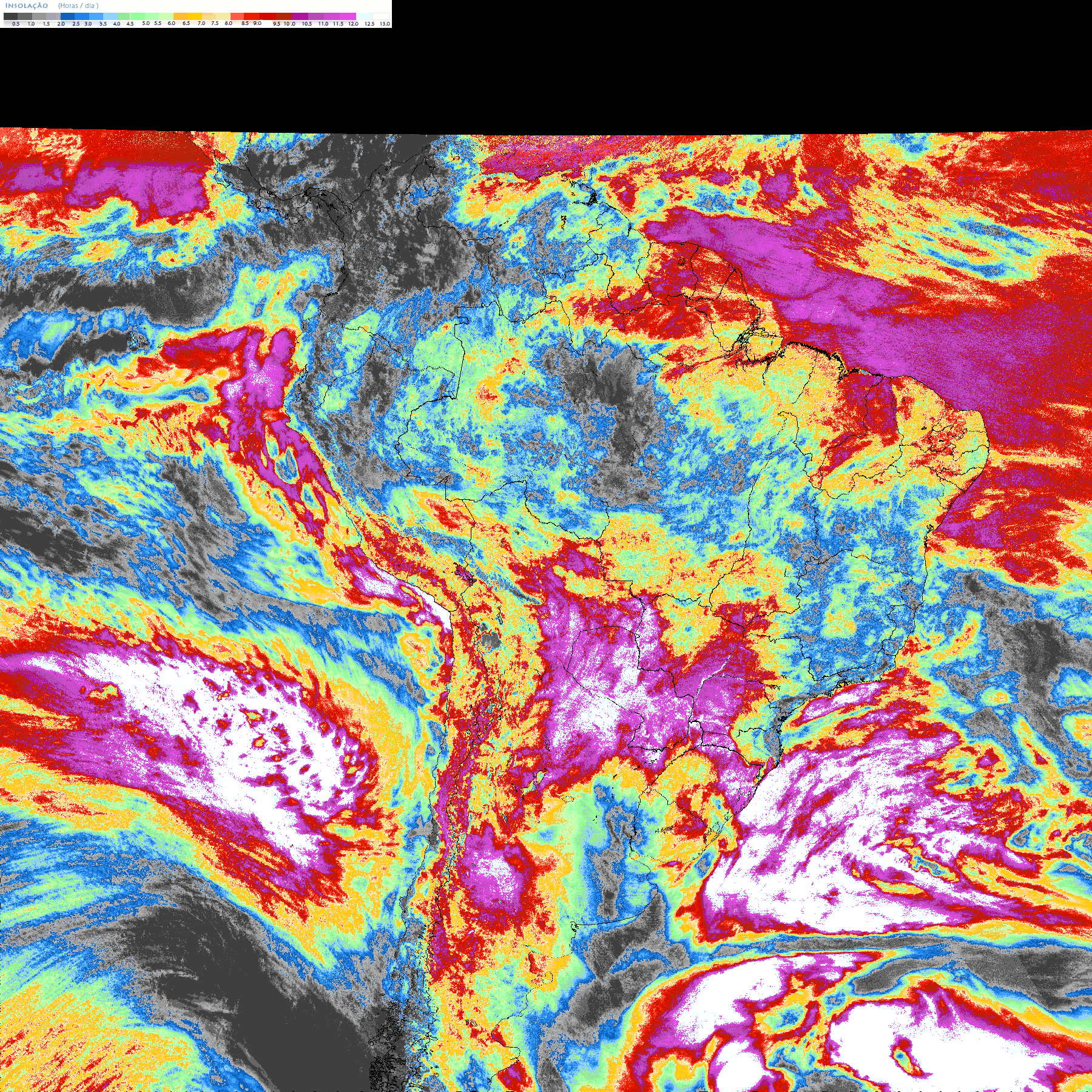
Task: Click the 13.0 scale label
Action: [385, 24]
